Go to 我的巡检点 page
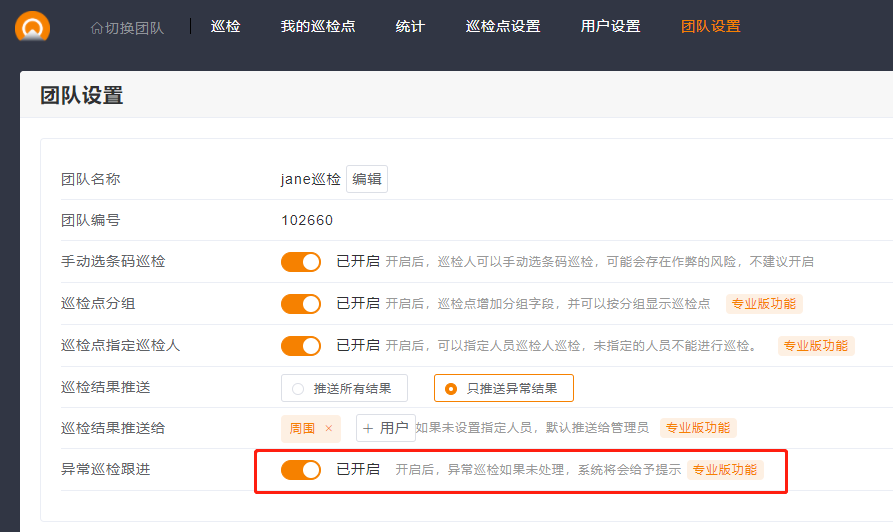The image size is (893, 532). point(317,26)
